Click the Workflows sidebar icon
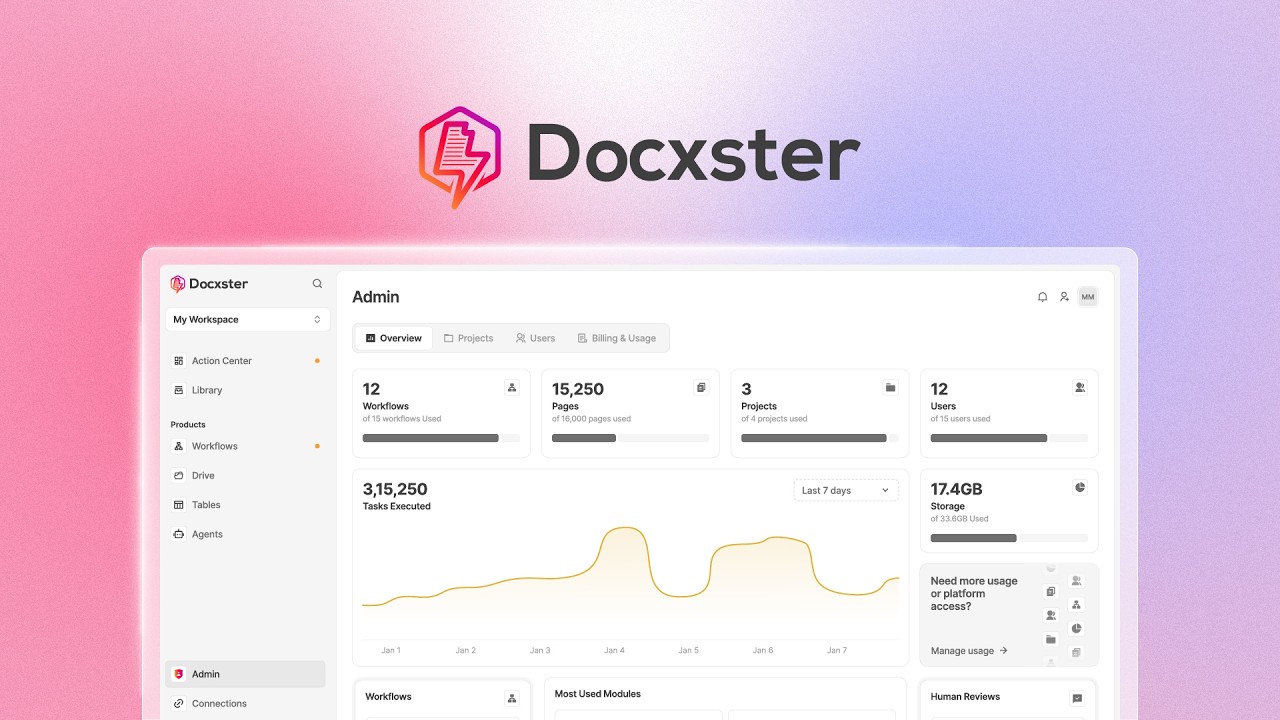Viewport: 1280px width, 720px height. [178, 446]
